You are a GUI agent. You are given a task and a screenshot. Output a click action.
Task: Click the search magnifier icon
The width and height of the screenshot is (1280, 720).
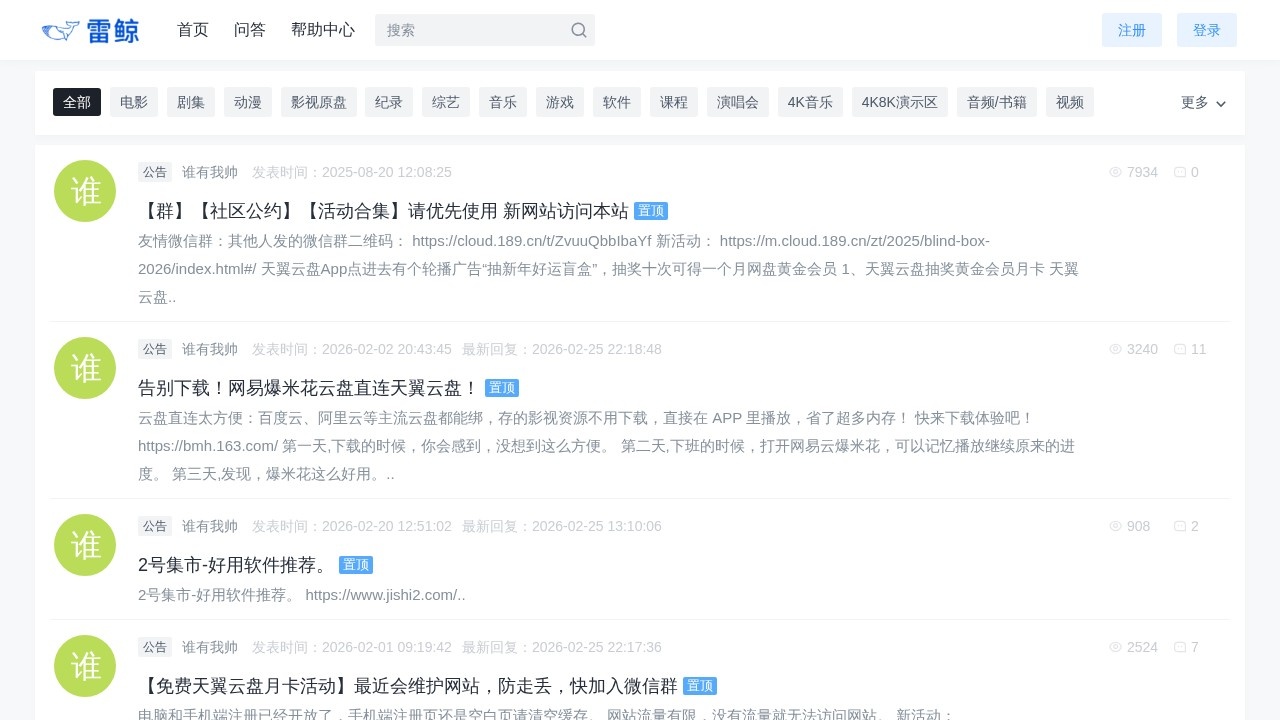[578, 30]
